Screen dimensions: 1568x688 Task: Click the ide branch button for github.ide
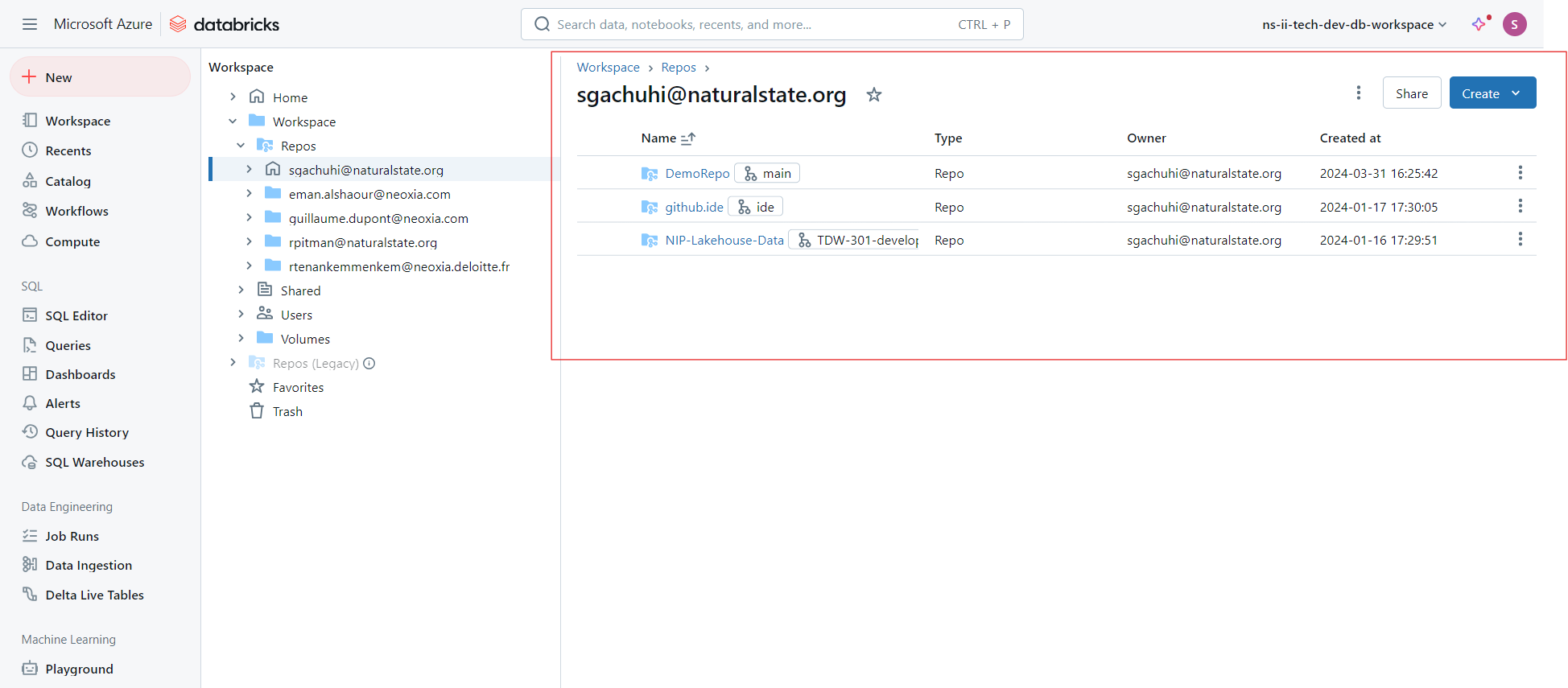pyautogui.click(x=756, y=208)
